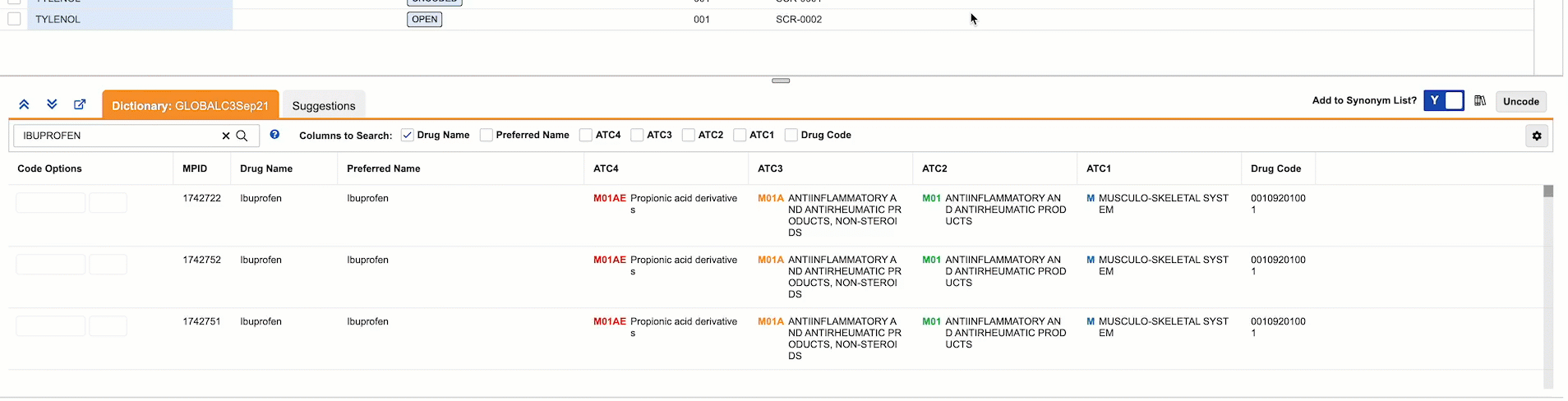Click the magnifying glass search icon
The image size is (1568, 401).
click(x=242, y=136)
